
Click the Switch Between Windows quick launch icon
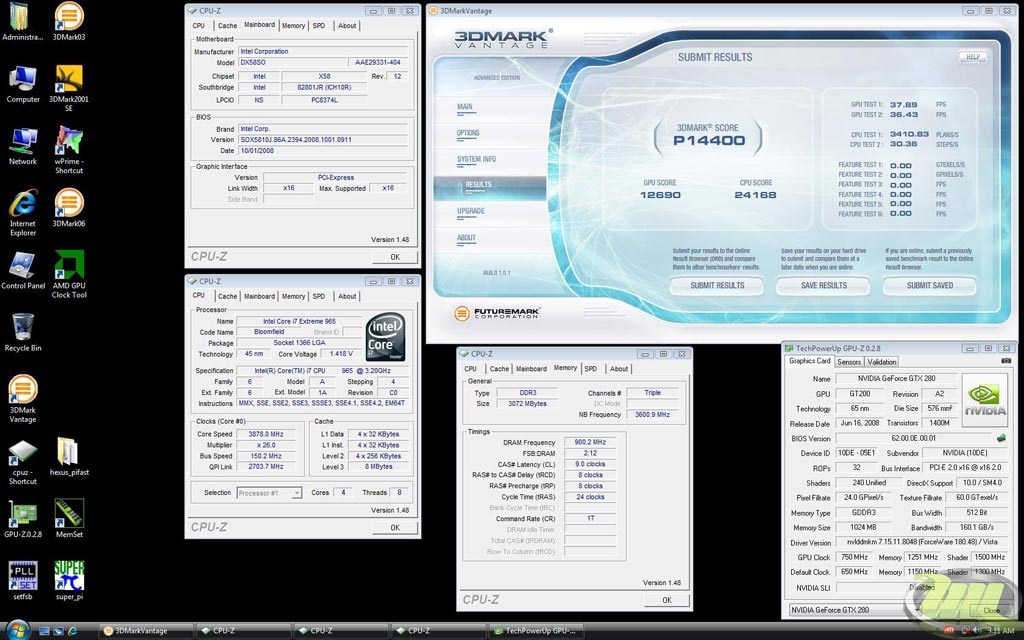coord(58,631)
